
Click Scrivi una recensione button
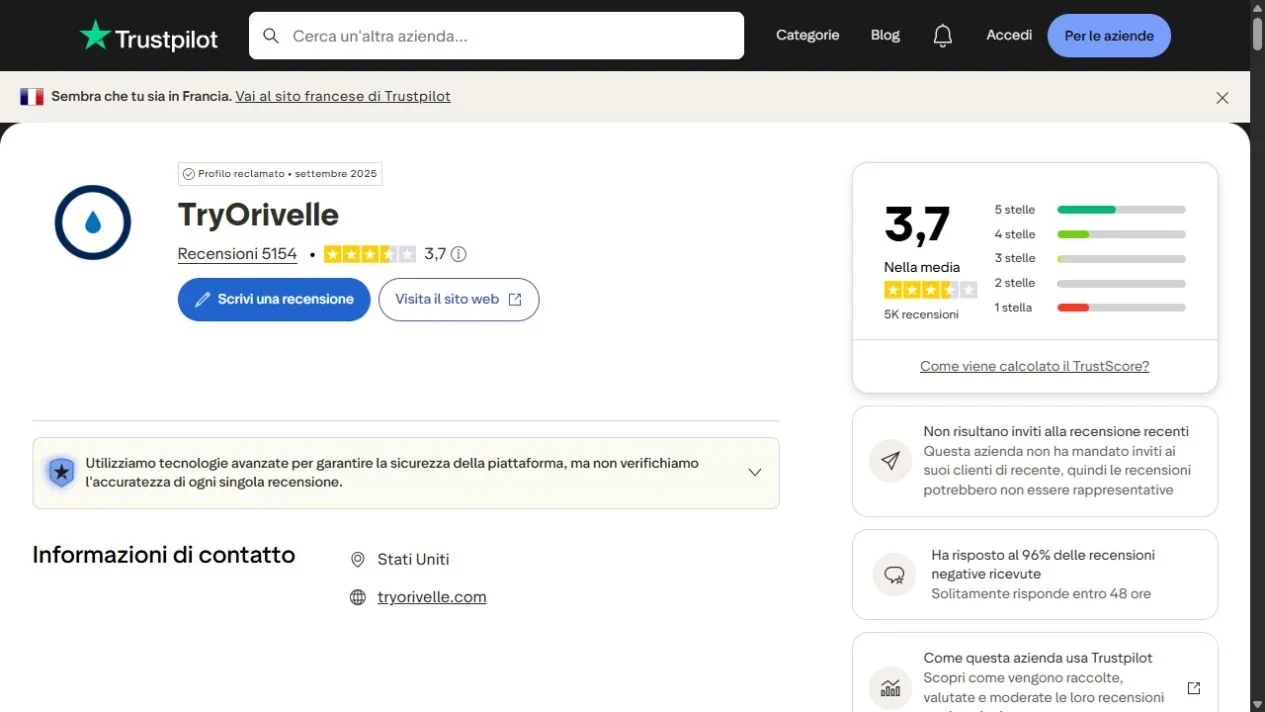click(x=274, y=299)
